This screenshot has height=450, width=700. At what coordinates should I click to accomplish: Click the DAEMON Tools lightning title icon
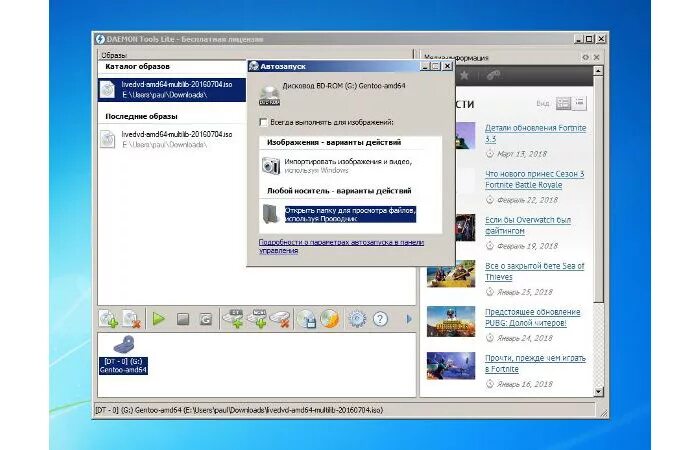[100, 39]
